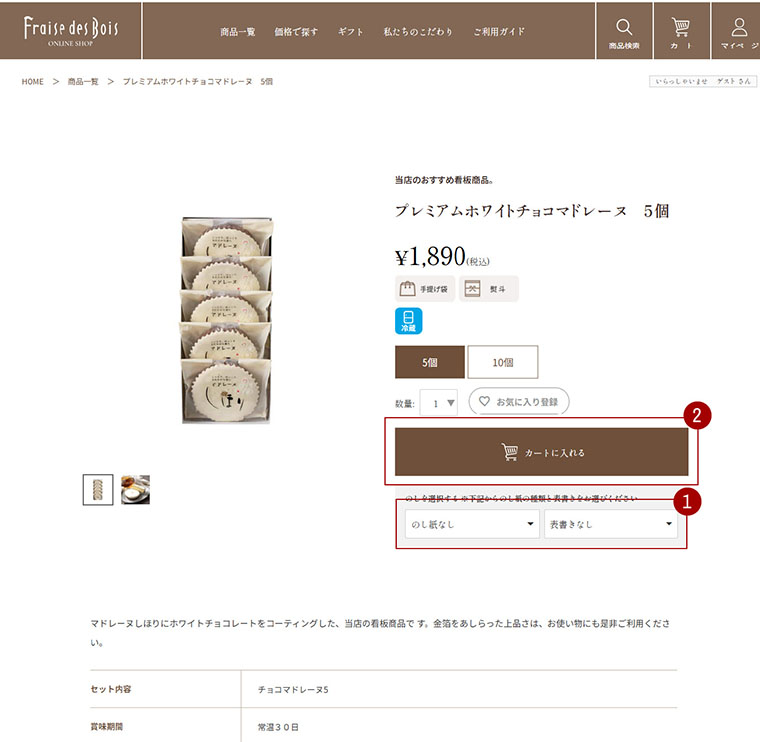Click the hand bag (手提げ袋) icon badge
Screen dimensions: 760x742
coord(425,289)
